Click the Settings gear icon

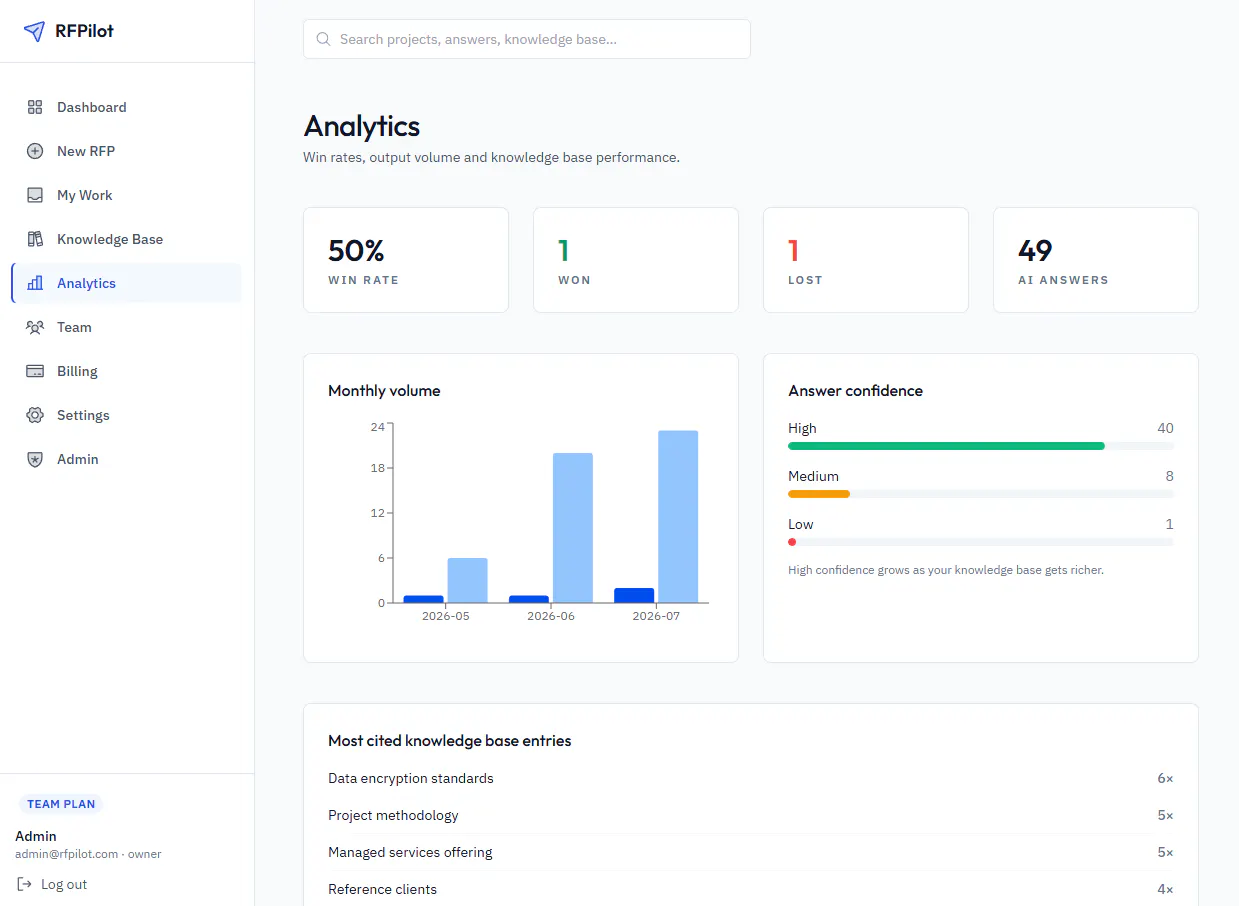point(35,415)
